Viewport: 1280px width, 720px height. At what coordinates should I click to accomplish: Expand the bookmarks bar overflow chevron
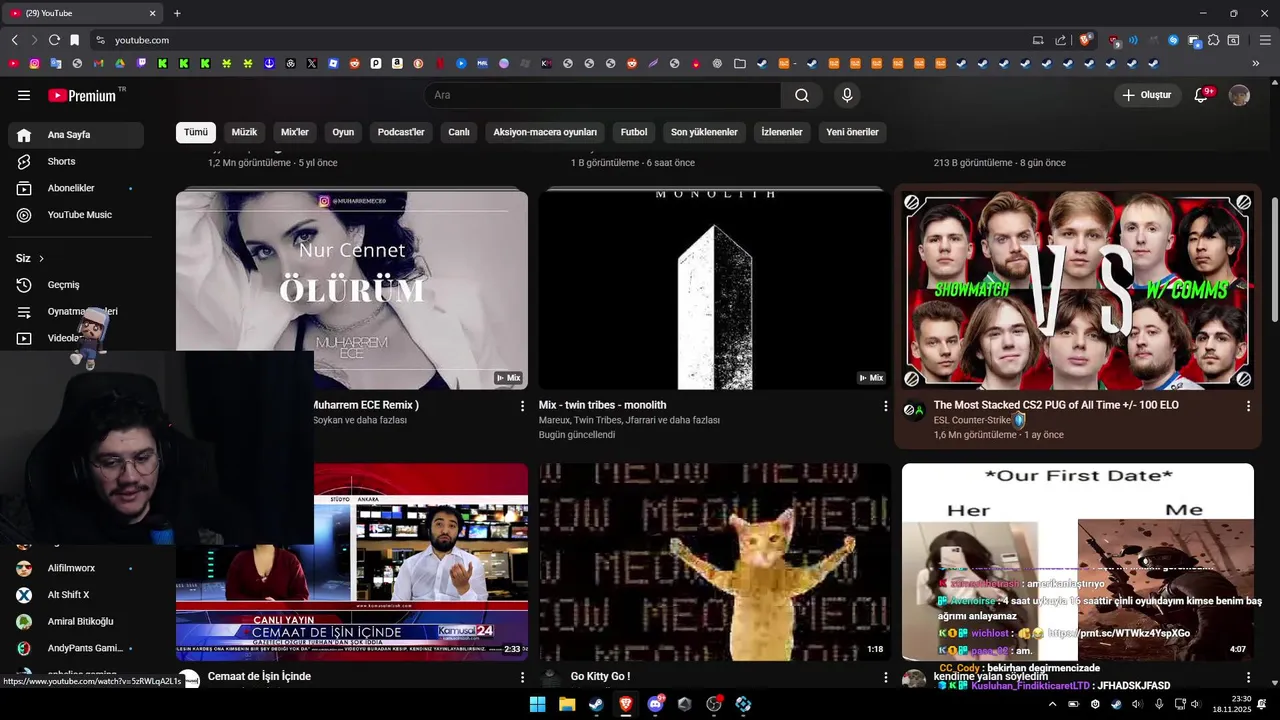(1256, 63)
